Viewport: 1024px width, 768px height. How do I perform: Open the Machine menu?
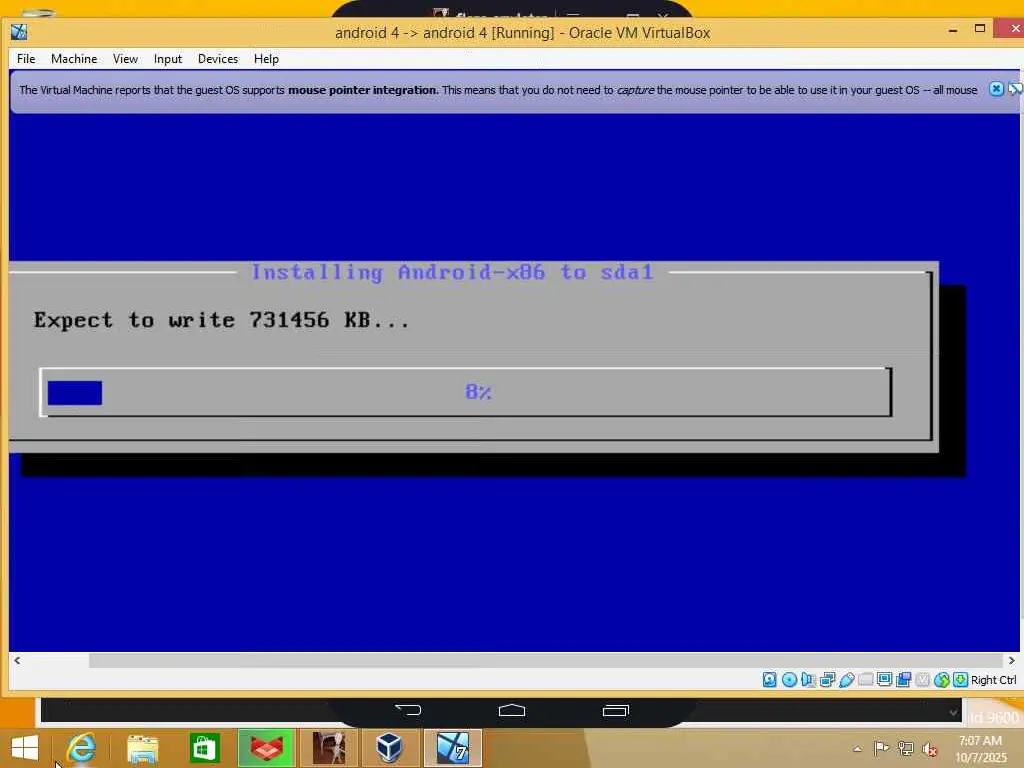(74, 59)
